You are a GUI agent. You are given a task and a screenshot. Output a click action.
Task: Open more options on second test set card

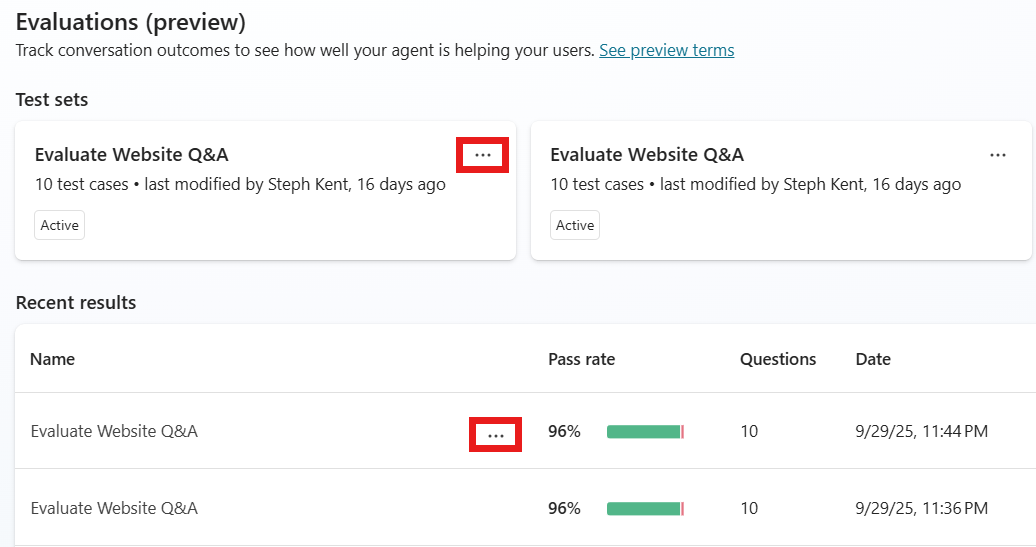[x=997, y=155]
